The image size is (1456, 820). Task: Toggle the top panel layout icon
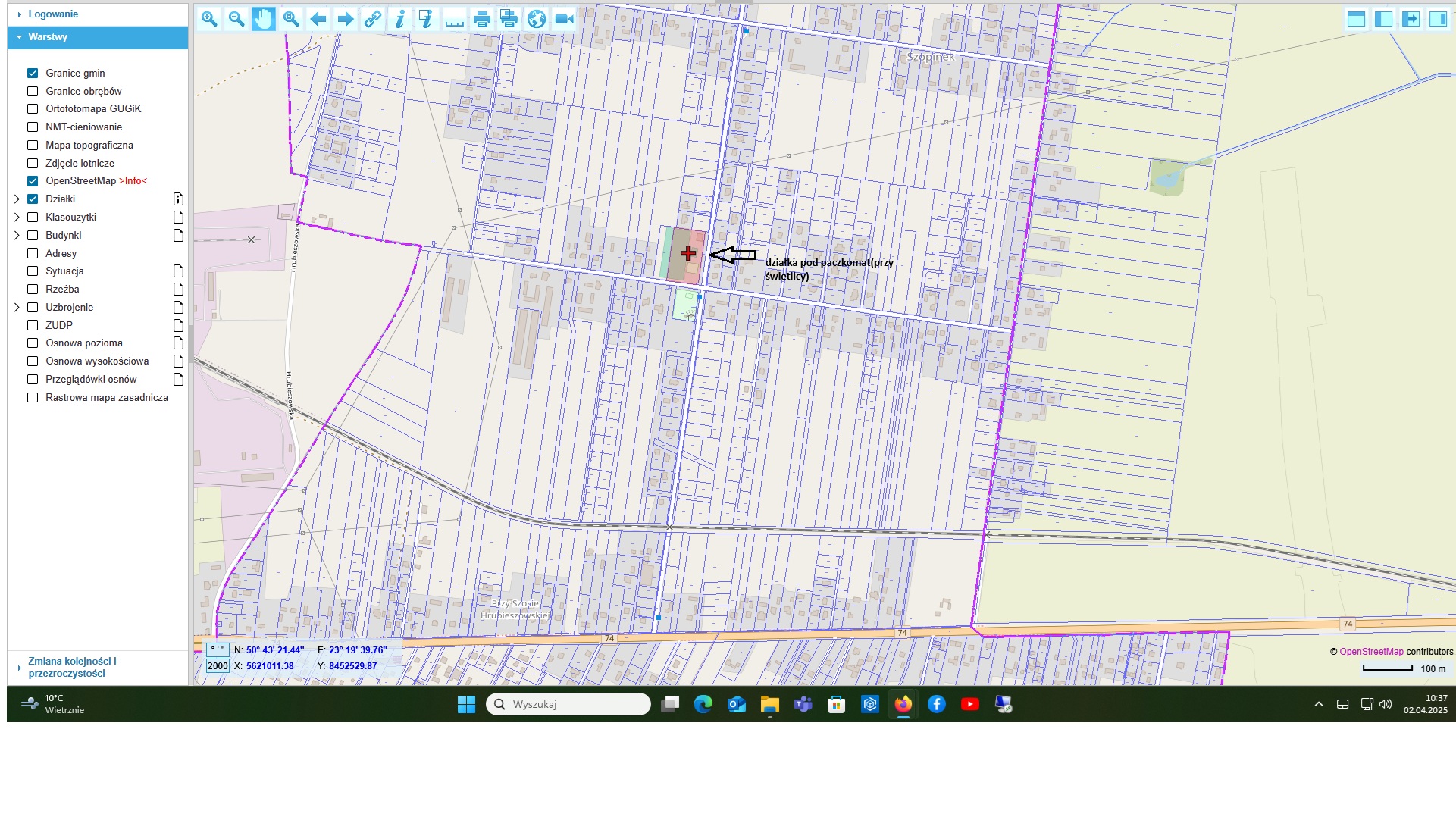tap(1356, 20)
